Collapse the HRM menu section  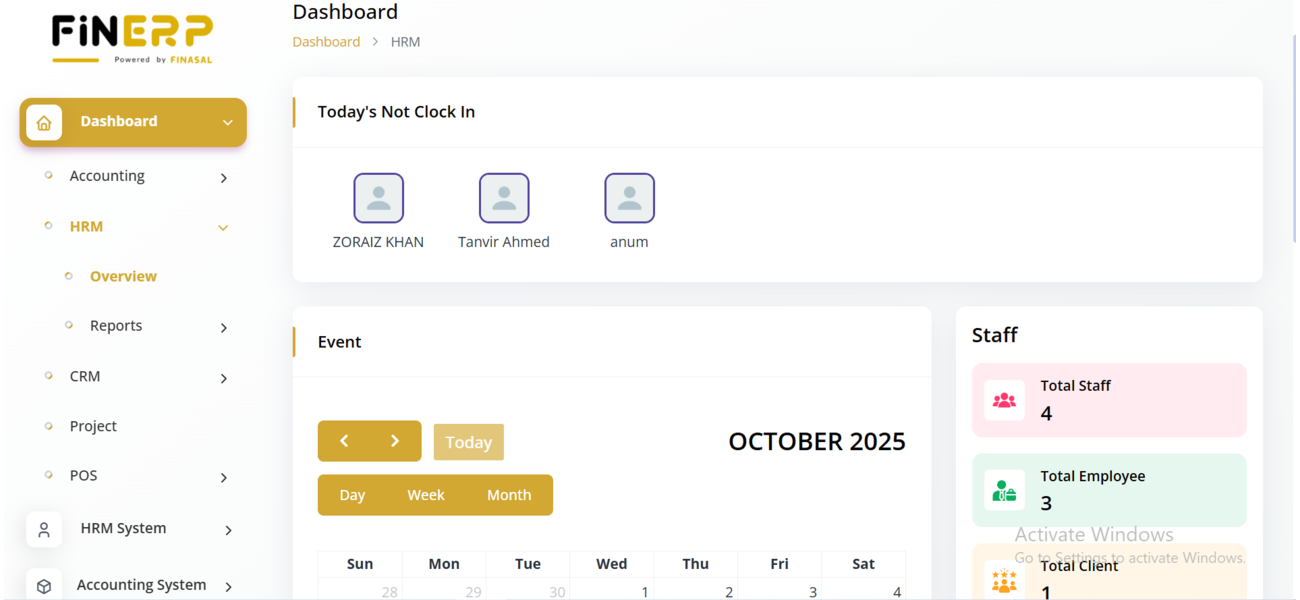[x=223, y=228]
